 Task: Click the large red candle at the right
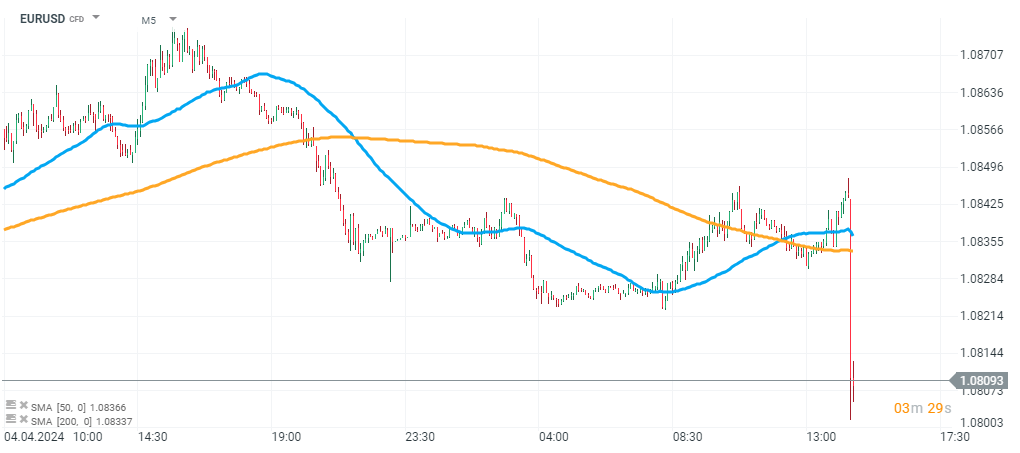tap(850, 300)
